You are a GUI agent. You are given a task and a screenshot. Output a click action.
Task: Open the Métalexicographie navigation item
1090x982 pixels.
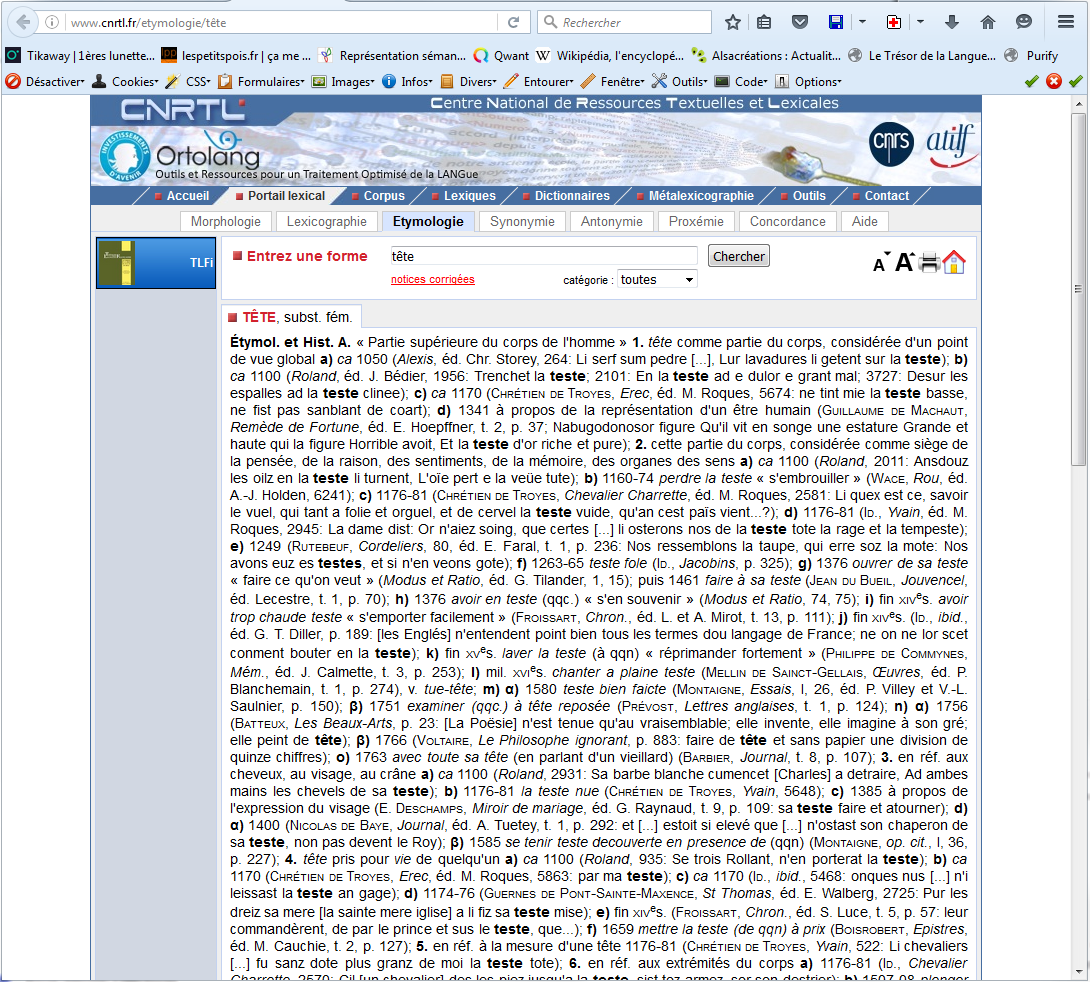coord(694,196)
